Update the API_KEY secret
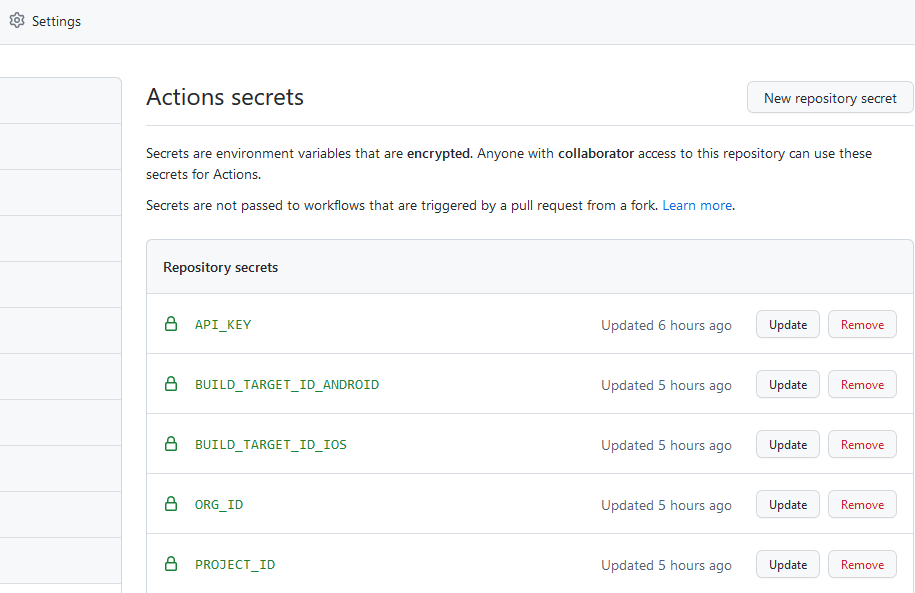Viewport: 915px width, 593px height. click(x=788, y=325)
